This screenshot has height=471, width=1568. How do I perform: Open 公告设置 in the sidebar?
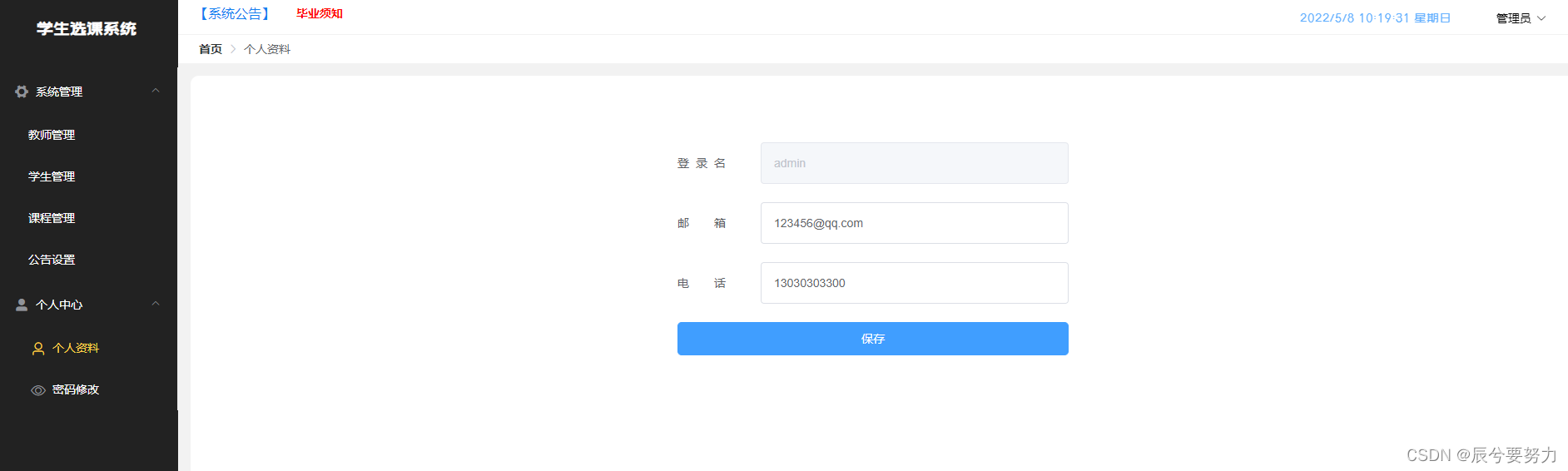click(x=52, y=260)
